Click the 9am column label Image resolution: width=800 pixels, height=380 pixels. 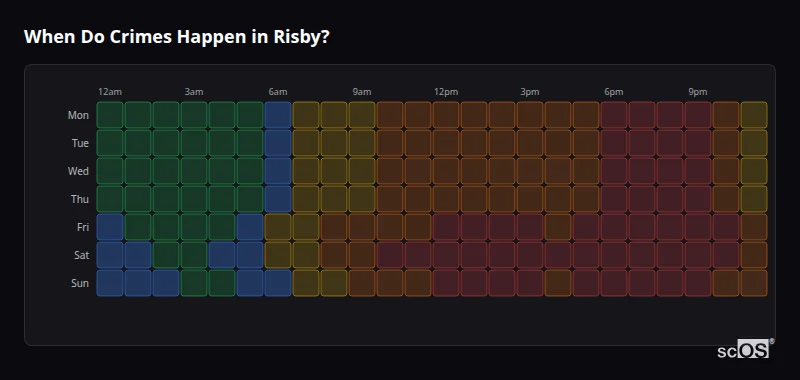362,92
